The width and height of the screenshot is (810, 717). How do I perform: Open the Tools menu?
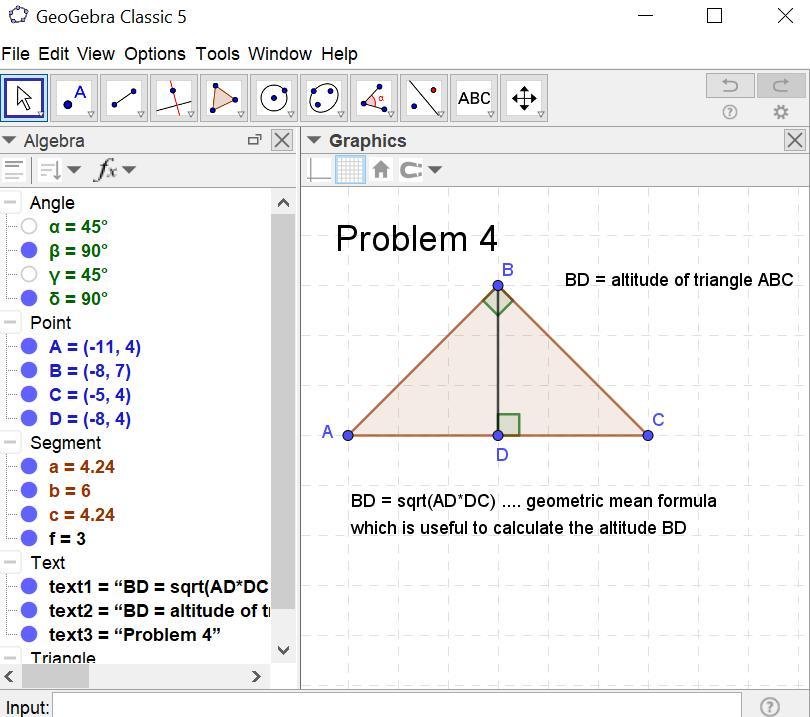pyautogui.click(x=217, y=54)
